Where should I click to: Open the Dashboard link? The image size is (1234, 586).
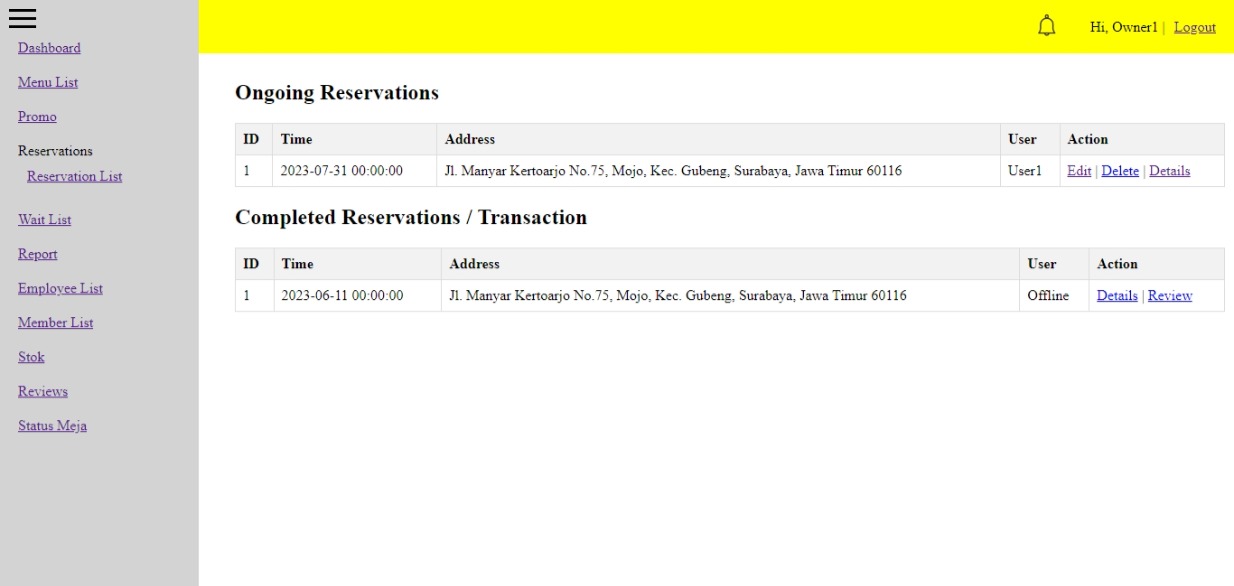coord(49,48)
